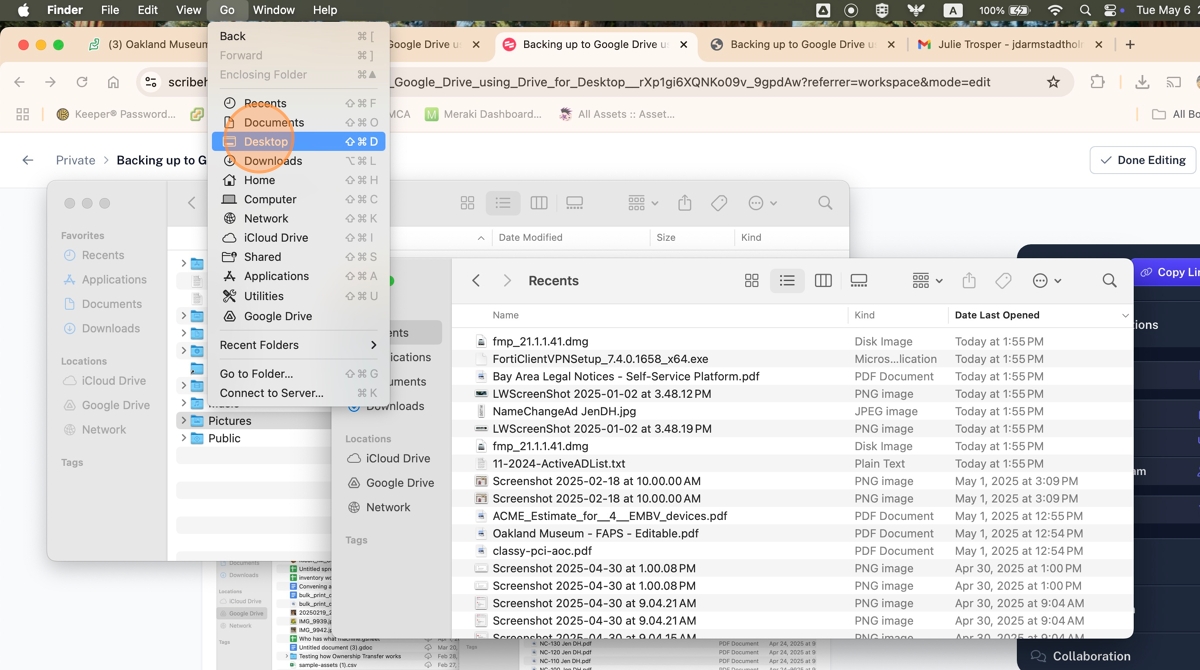Viewport: 1200px width, 670px height.
Task: Select FortiClientVPNSetup_7.4.0.1658_x64.exe file
Action: (600, 359)
